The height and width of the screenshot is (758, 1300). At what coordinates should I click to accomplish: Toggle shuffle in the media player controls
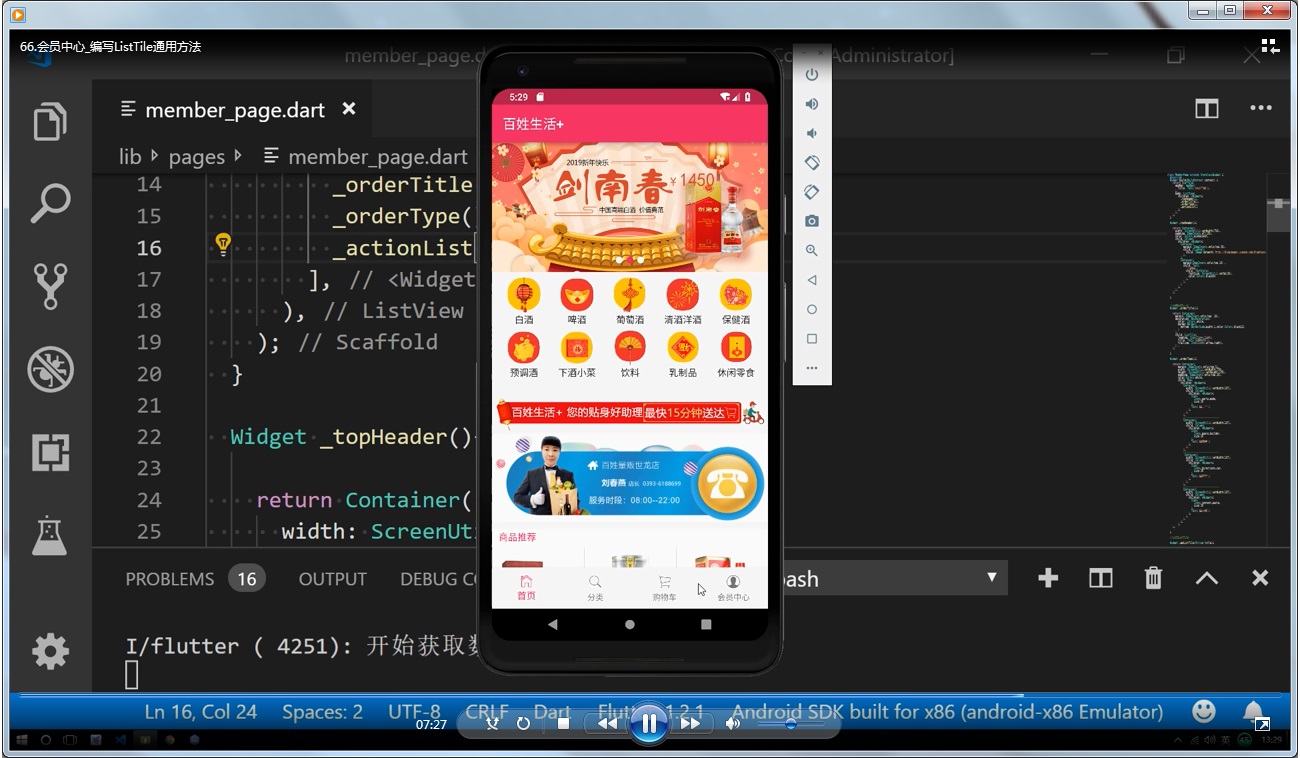(x=492, y=723)
